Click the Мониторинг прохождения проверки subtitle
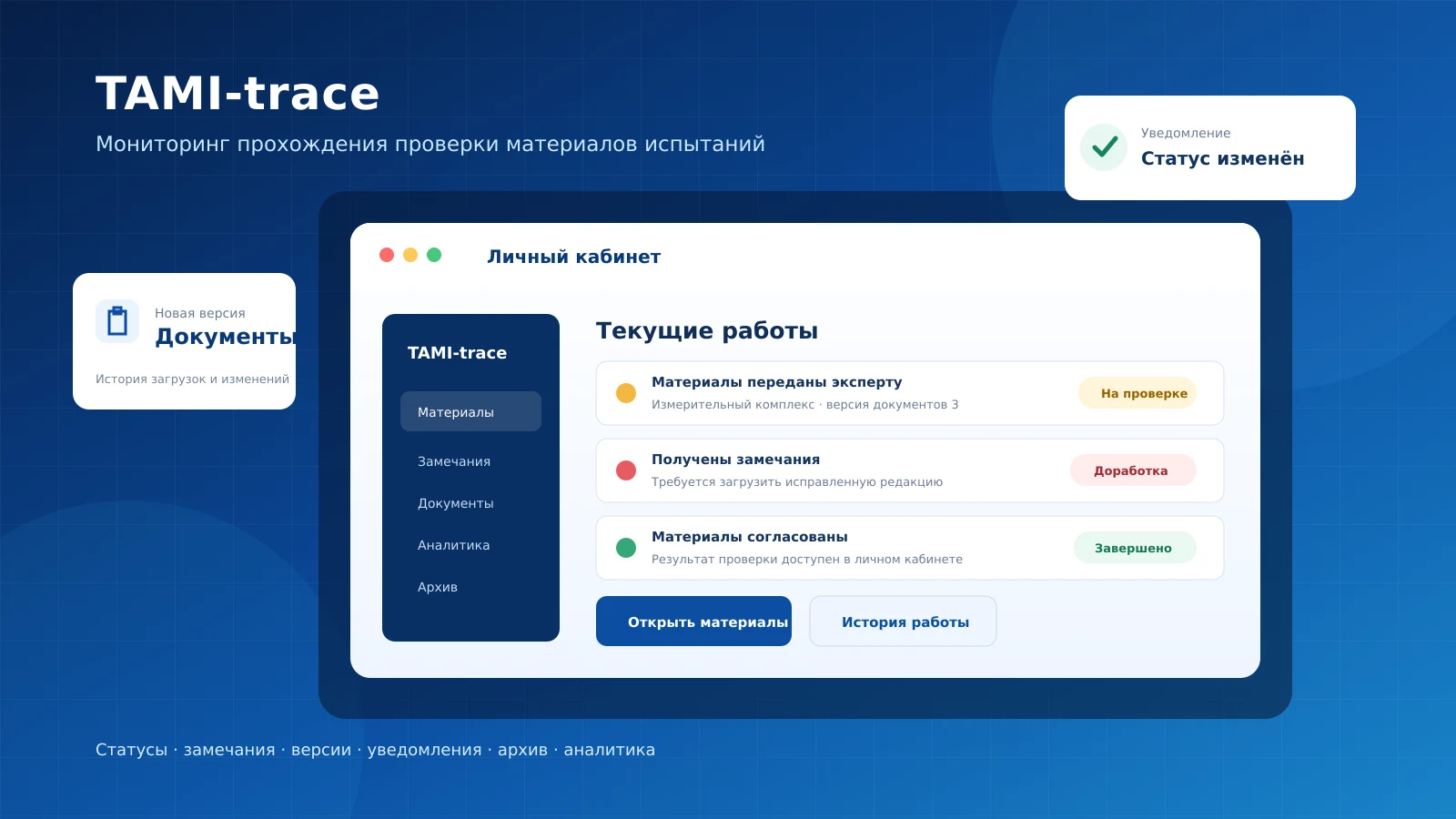The image size is (1456, 819). tap(430, 144)
